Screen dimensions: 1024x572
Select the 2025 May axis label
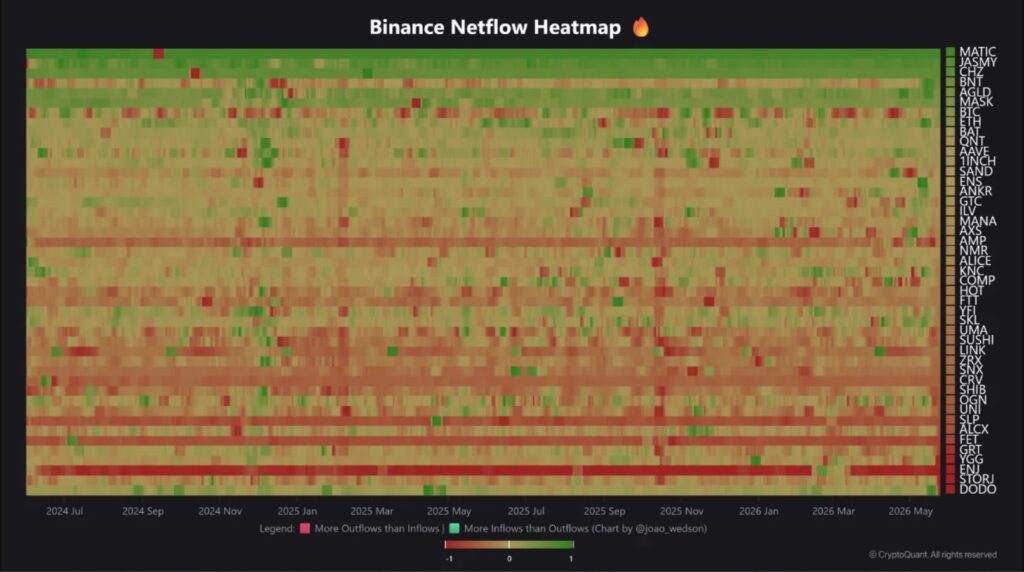click(449, 511)
